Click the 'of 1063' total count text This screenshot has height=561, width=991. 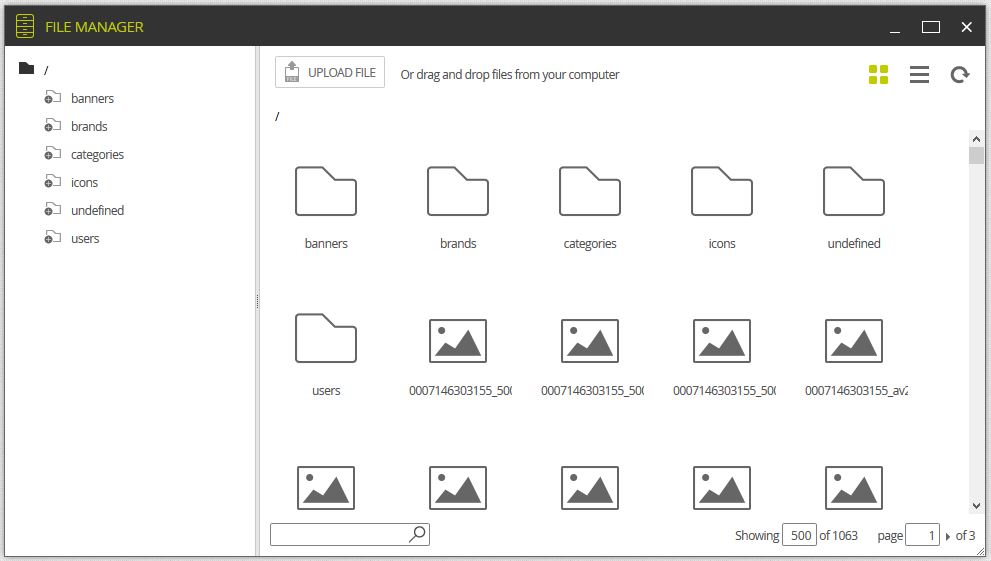tap(839, 535)
